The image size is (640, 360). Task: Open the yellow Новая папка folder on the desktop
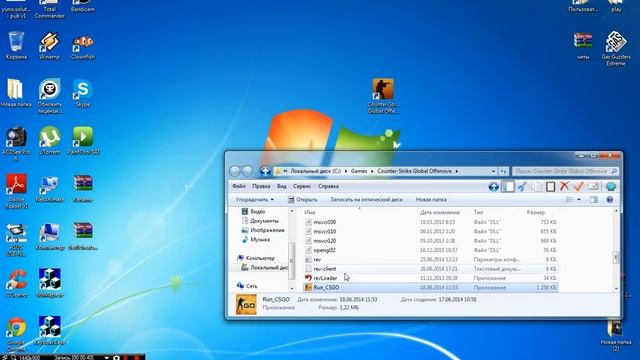pyautogui.click(x=16, y=93)
